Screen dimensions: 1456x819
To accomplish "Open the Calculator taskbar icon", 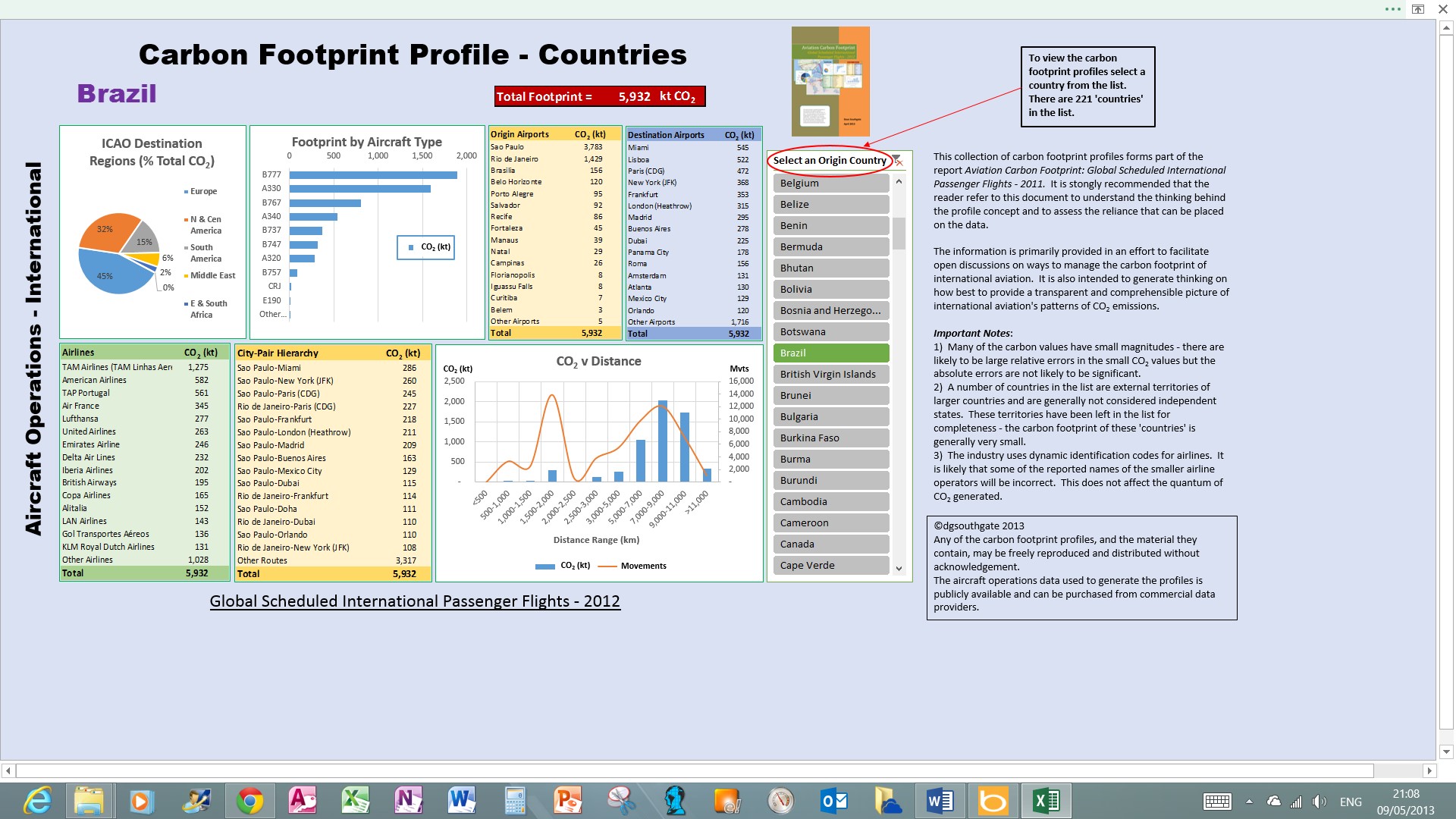I will (x=515, y=801).
